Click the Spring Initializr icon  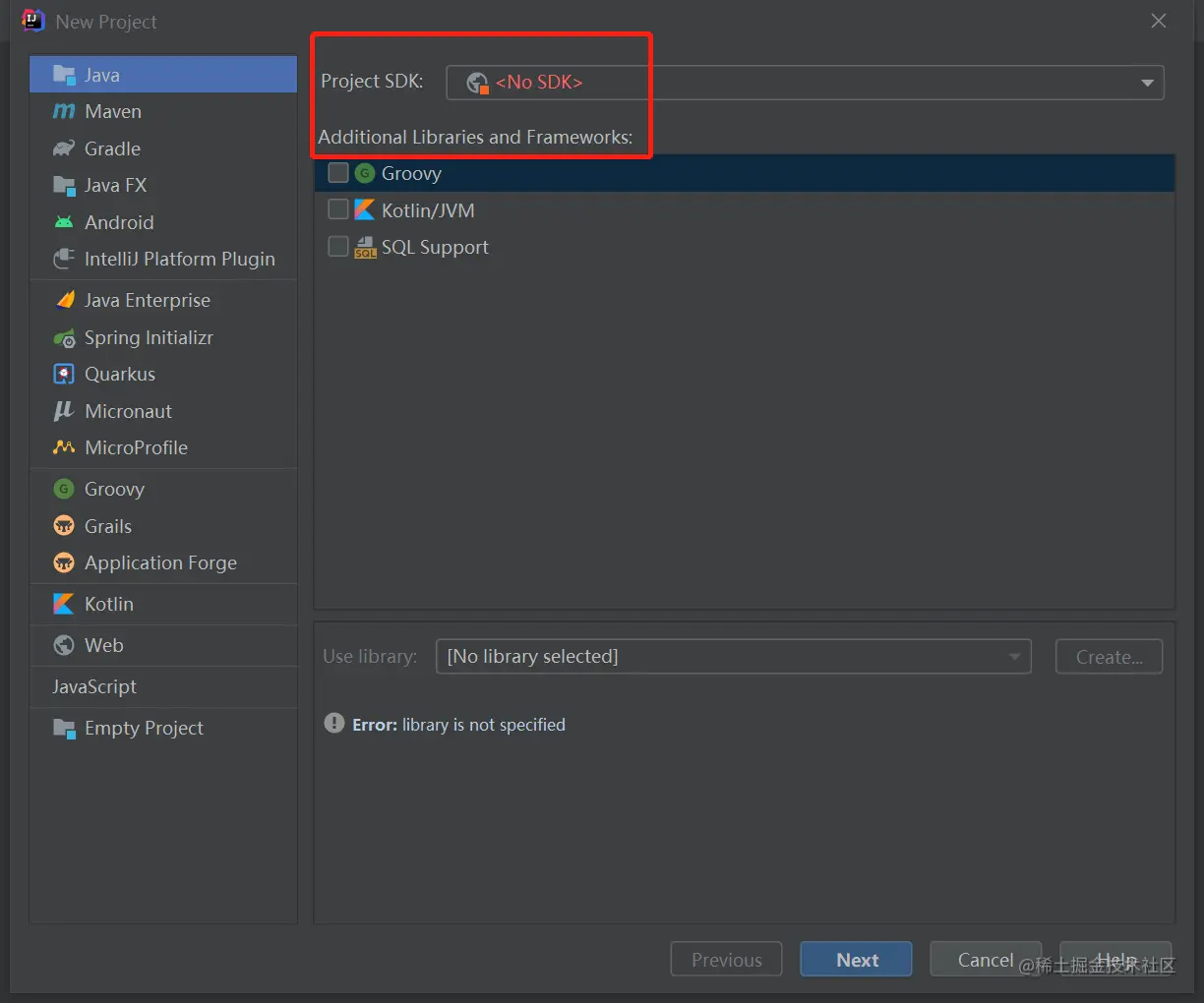coord(64,337)
